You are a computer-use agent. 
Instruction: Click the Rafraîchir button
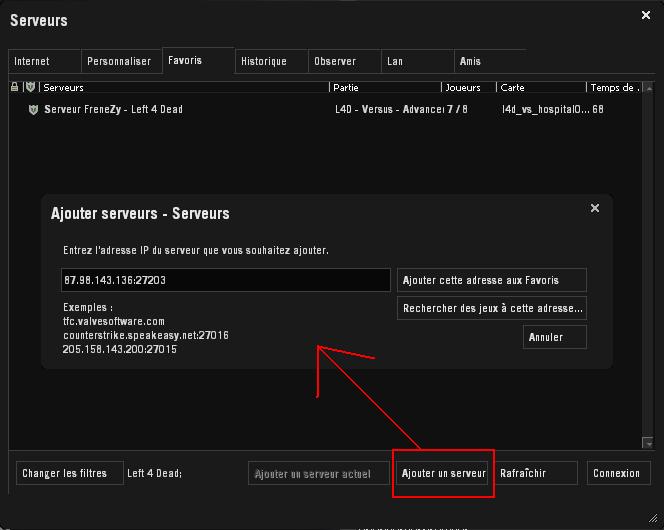pos(536,473)
